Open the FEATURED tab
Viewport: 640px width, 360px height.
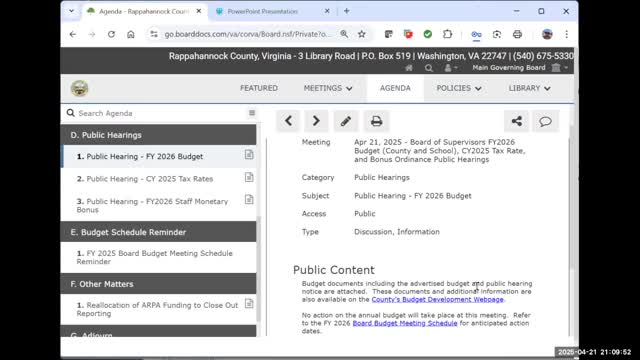259,88
